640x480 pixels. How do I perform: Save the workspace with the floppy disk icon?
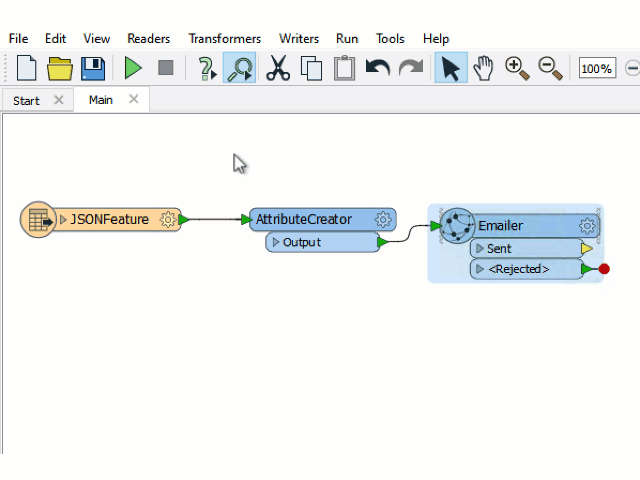(x=93, y=68)
